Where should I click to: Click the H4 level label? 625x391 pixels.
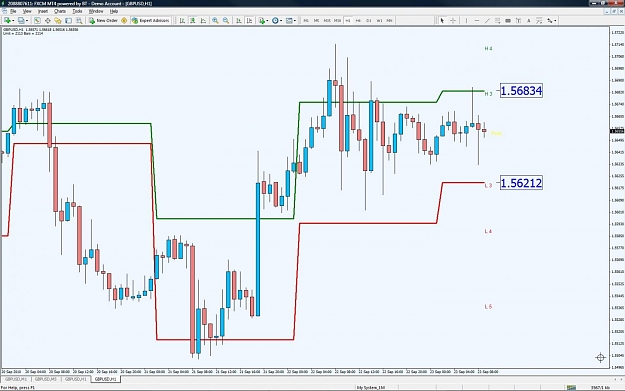(x=488, y=49)
